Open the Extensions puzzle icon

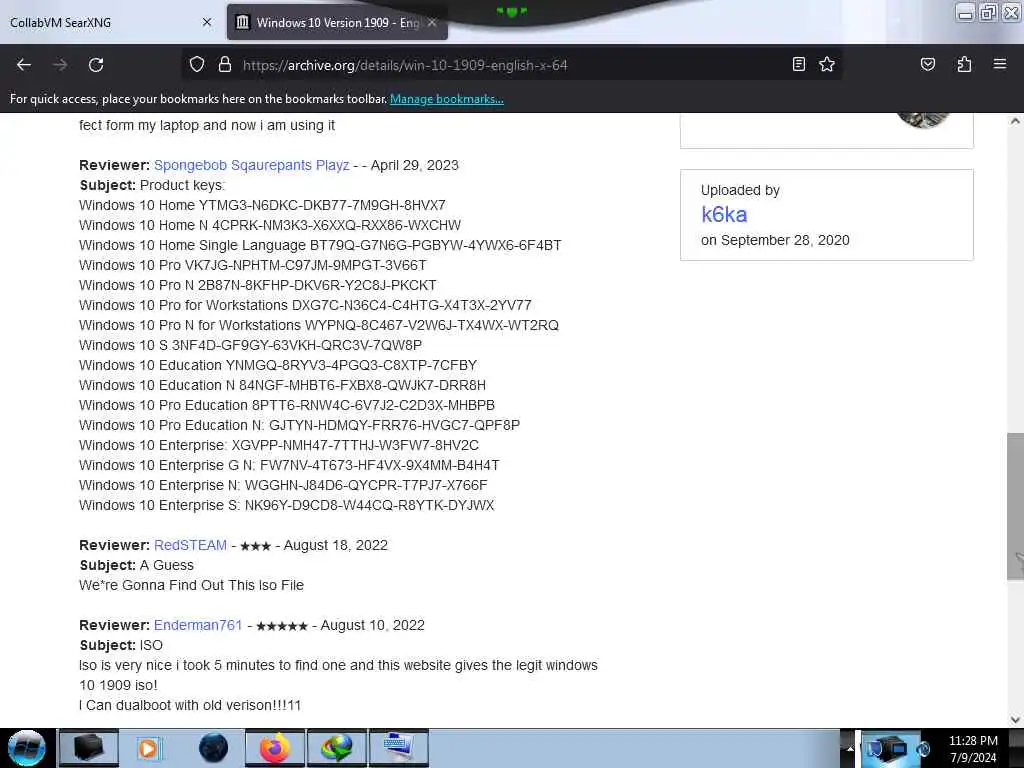click(964, 64)
